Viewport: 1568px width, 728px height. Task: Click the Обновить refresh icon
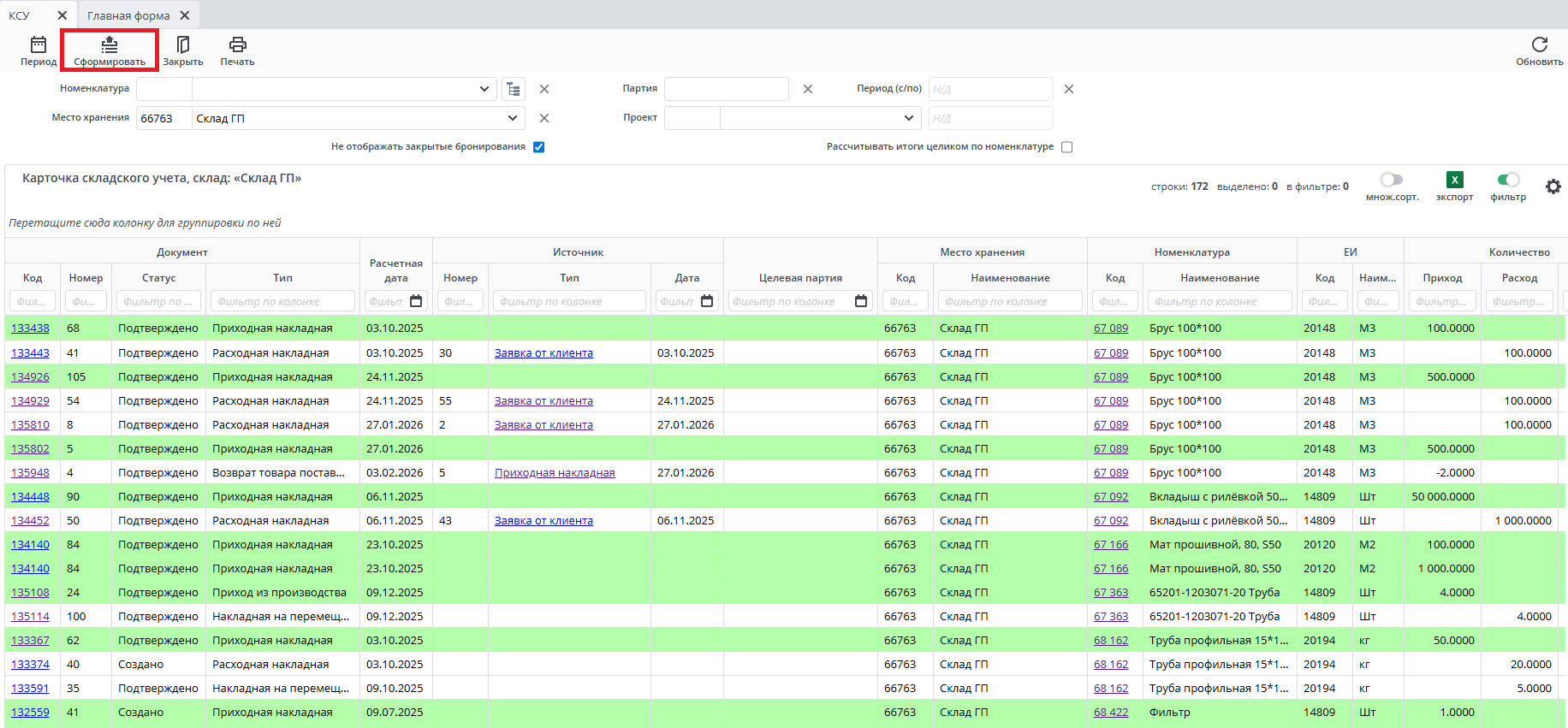click(x=1539, y=45)
